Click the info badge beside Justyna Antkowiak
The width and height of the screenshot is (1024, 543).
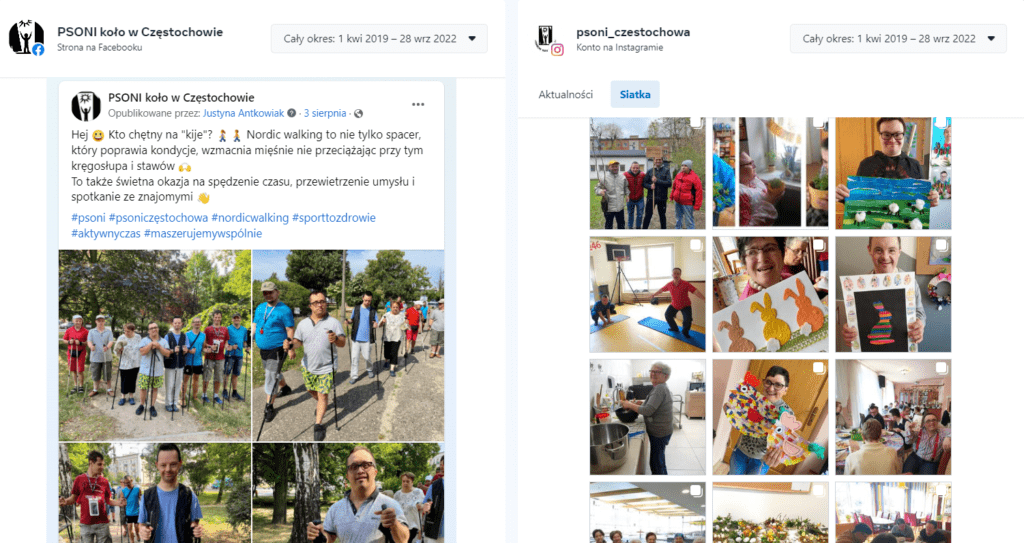292,113
